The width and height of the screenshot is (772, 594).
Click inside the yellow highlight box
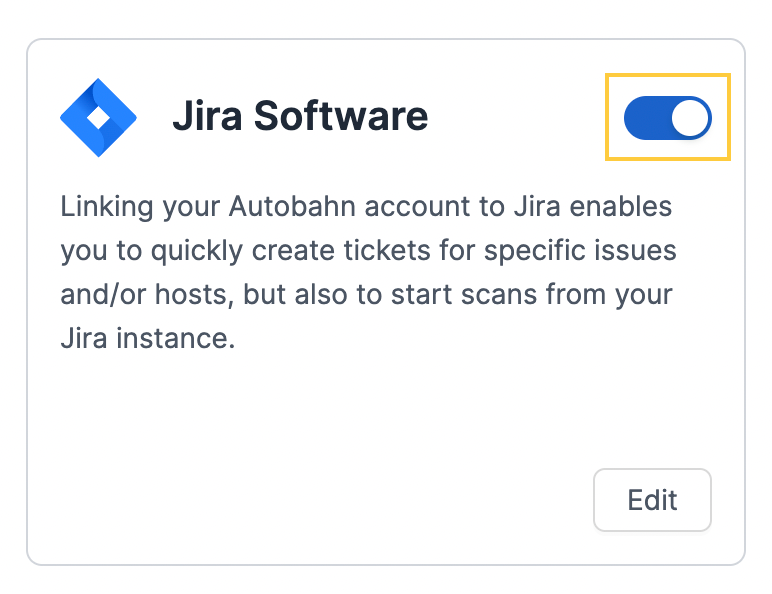(668, 117)
